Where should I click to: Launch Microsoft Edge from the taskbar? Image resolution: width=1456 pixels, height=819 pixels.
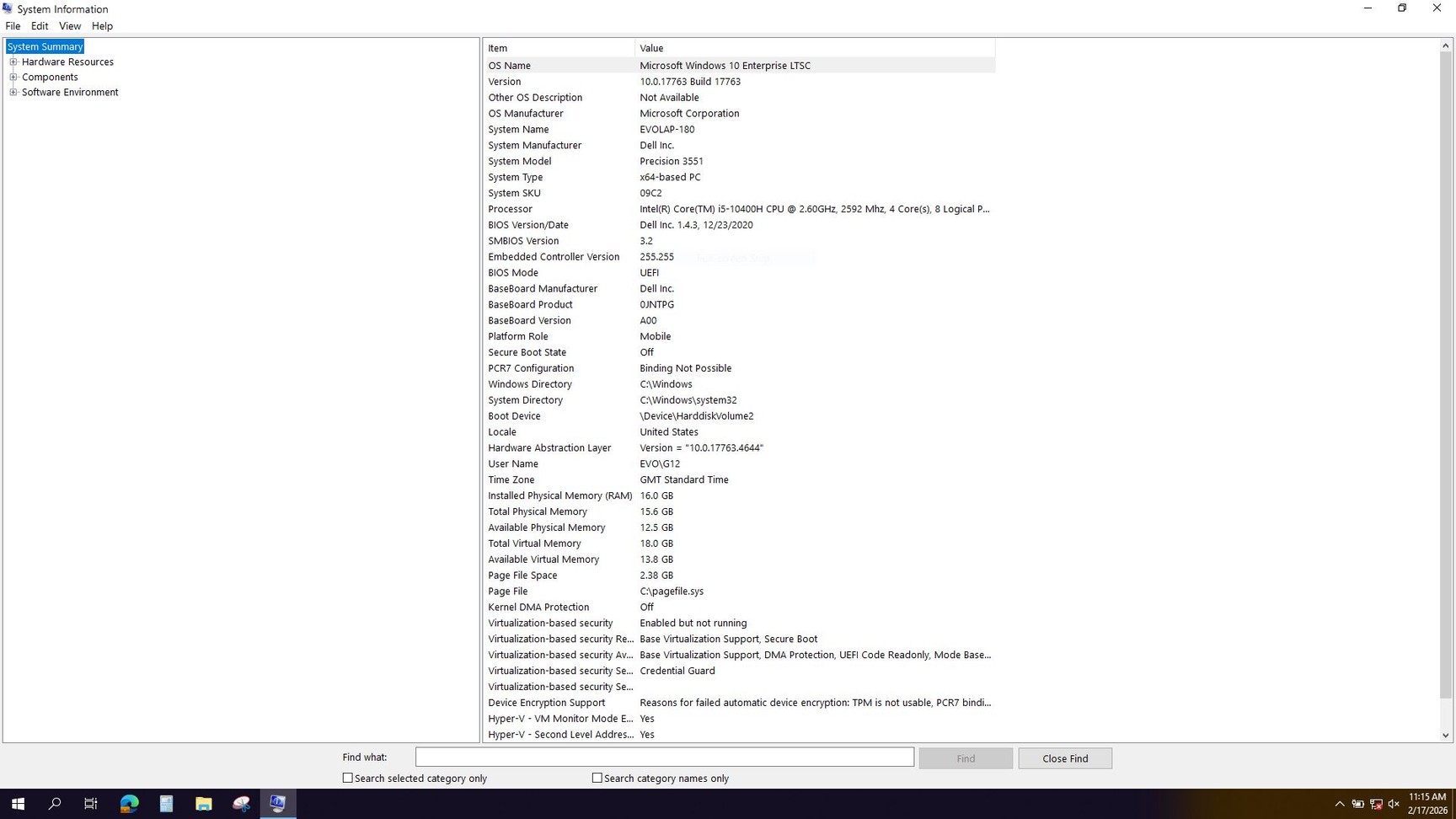[129, 804]
